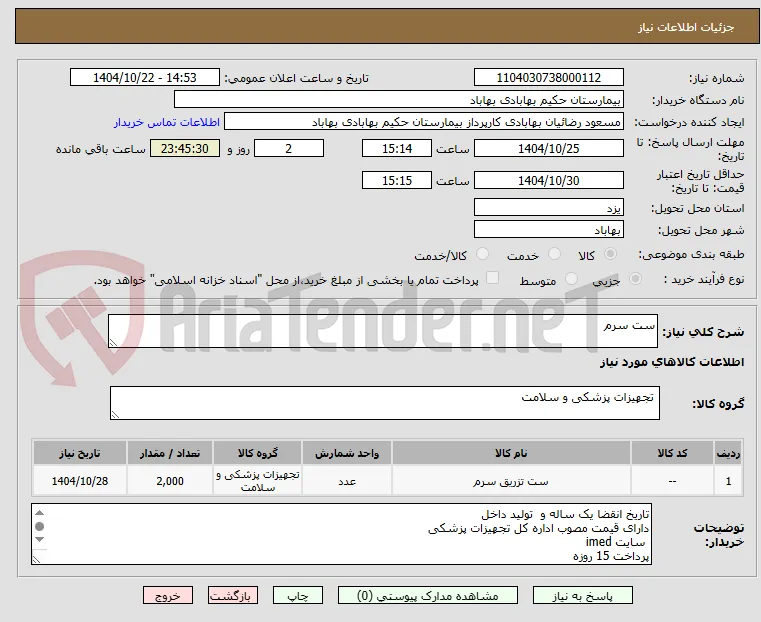Image resolution: width=761 pixels, height=622 pixels.
Task: Click the validity time field 15:15
Action: click(x=397, y=180)
